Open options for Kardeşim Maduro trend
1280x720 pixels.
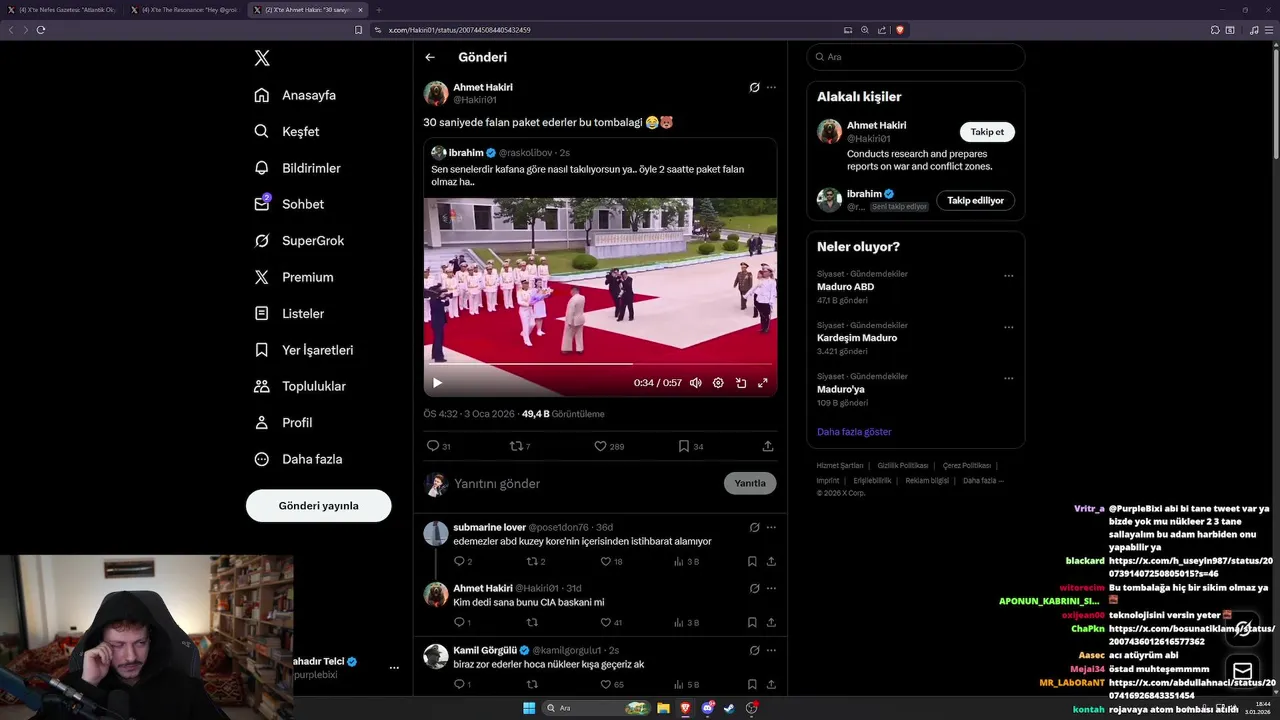pyautogui.click(x=1008, y=327)
